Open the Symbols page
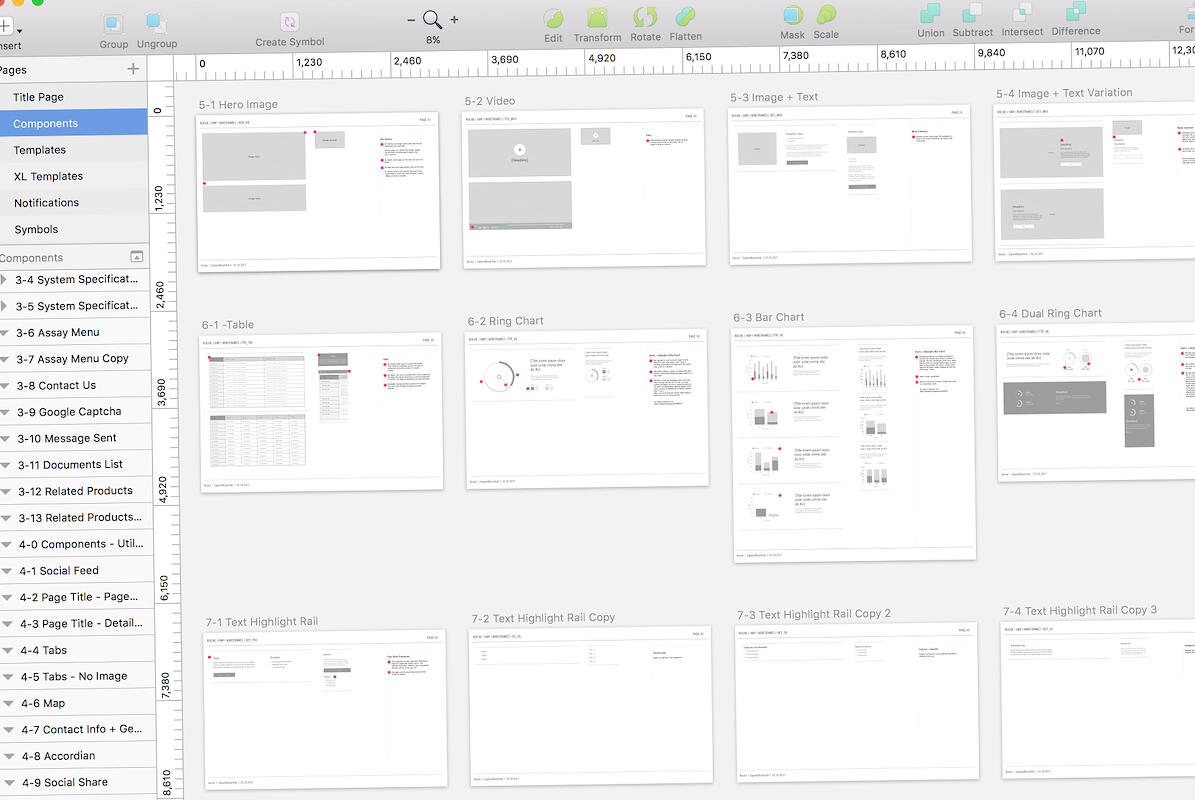Viewport: 1195px width, 800px height. [x=36, y=229]
